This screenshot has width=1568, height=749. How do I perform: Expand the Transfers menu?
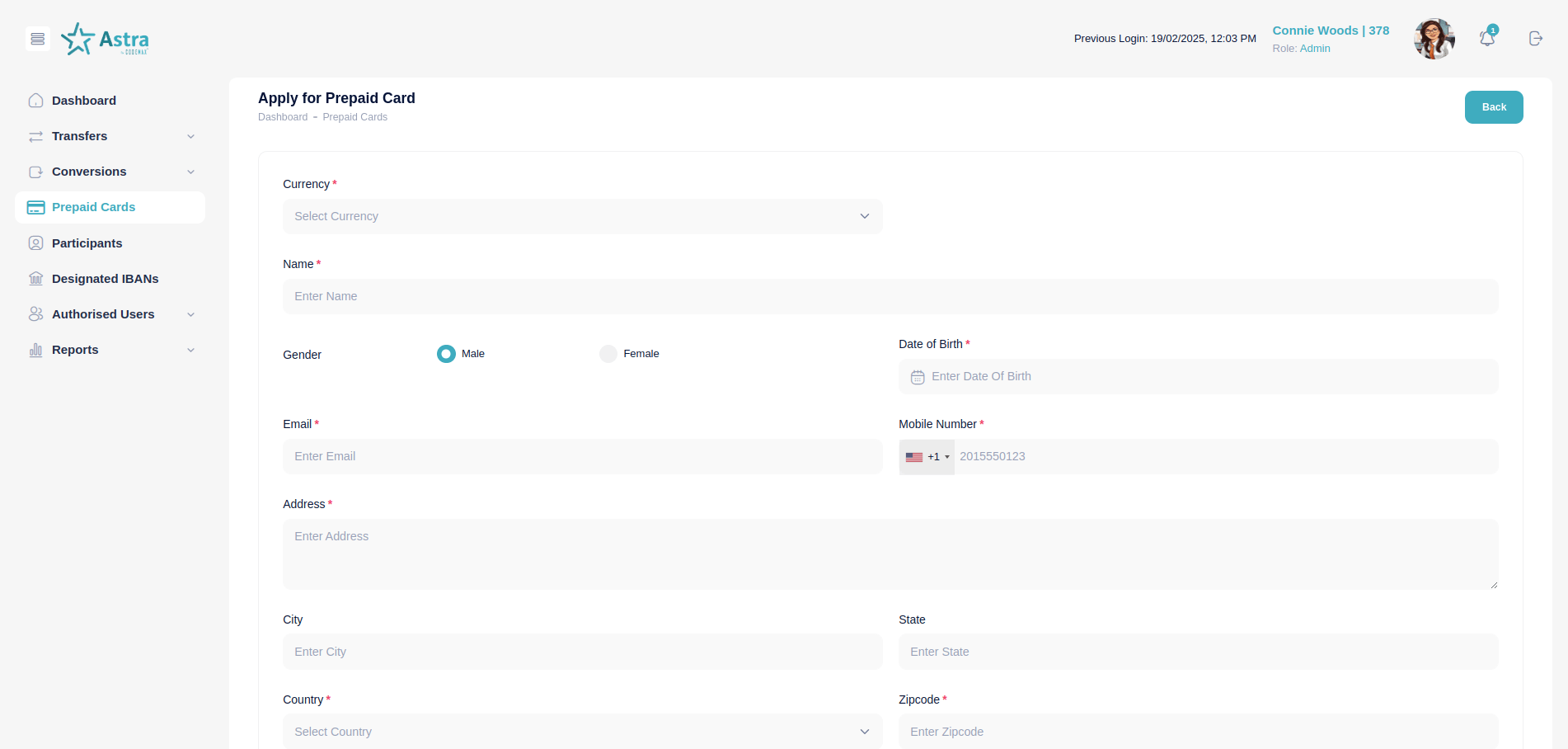(110, 136)
